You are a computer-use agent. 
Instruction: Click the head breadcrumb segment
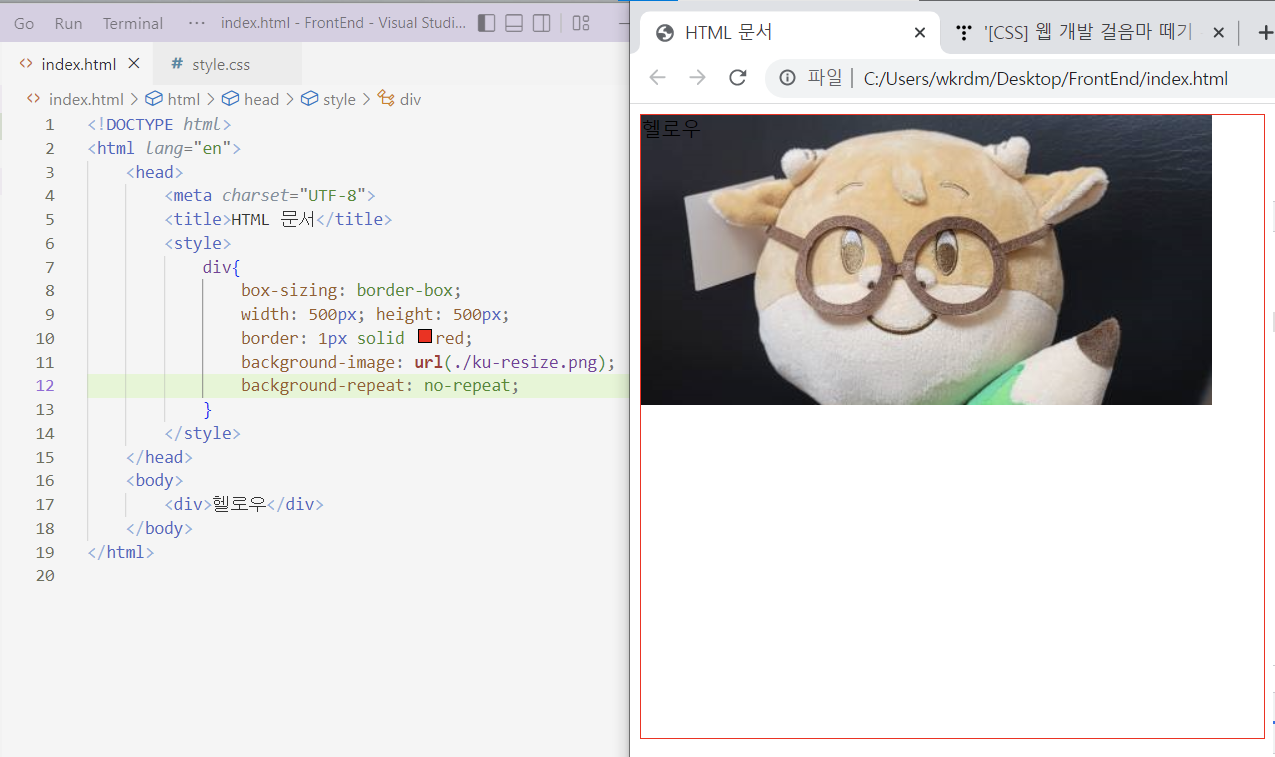pyautogui.click(x=250, y=99)
